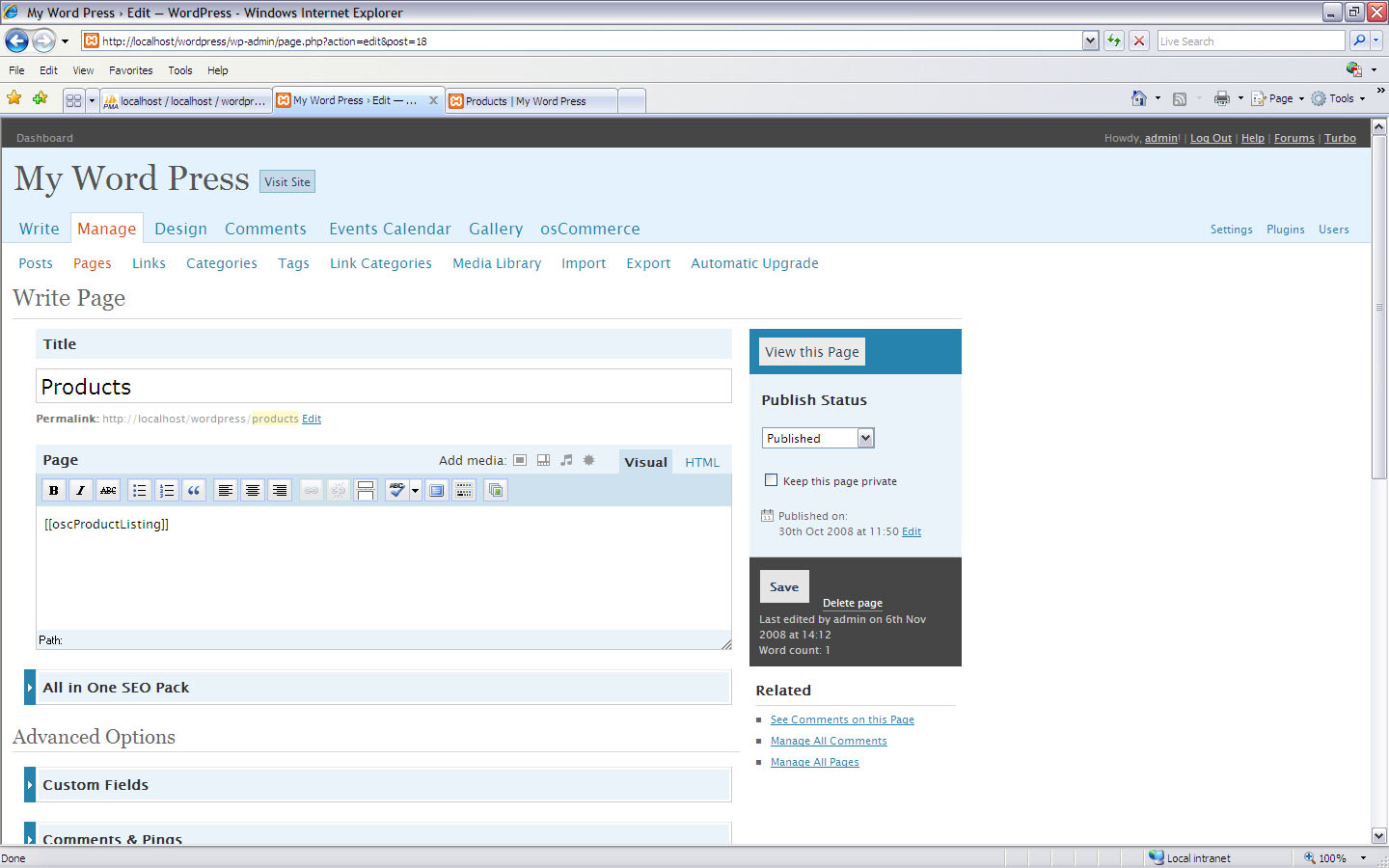Screen dimensions: 1389x868
Task: Open Media Library submenu link
Action: click(x=497, y=263)
